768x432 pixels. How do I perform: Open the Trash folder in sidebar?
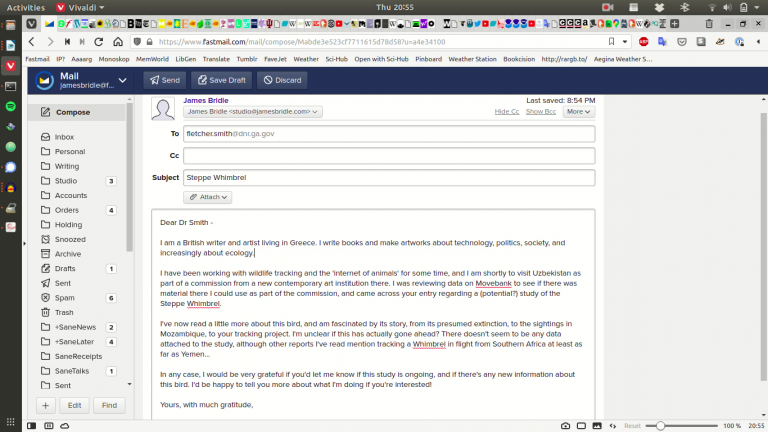point(64,313)
